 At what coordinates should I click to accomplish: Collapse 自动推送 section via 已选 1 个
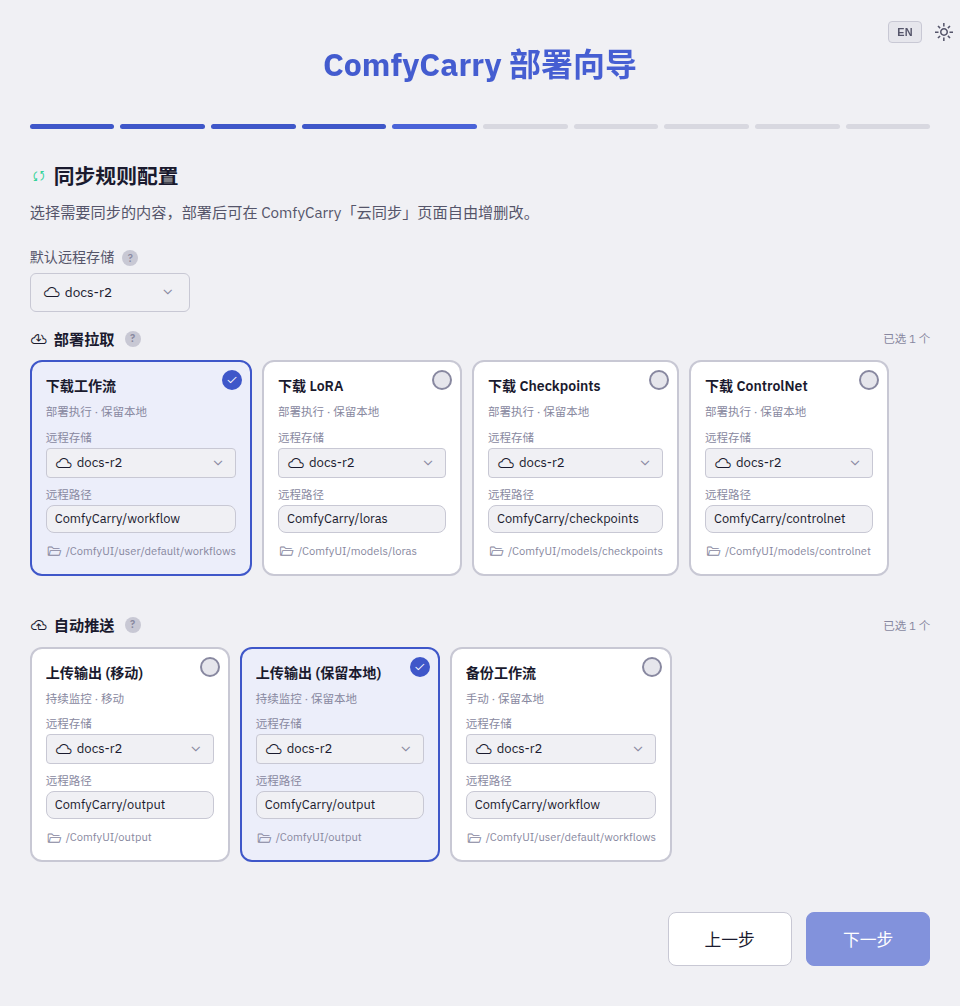point(906,626)
